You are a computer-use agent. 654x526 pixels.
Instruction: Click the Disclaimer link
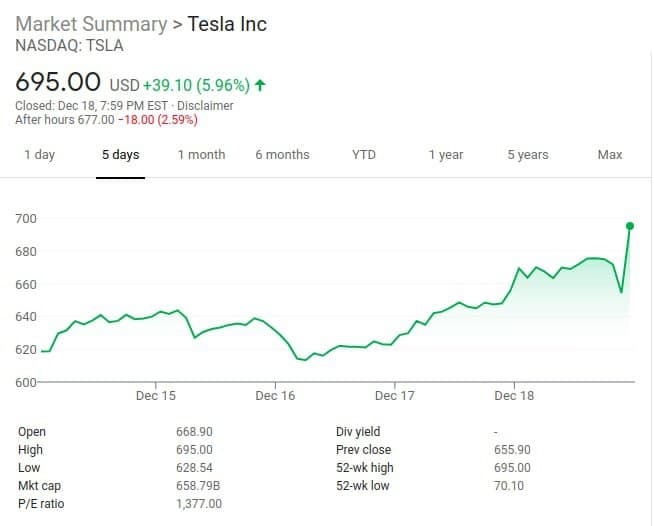click(204, 105)
